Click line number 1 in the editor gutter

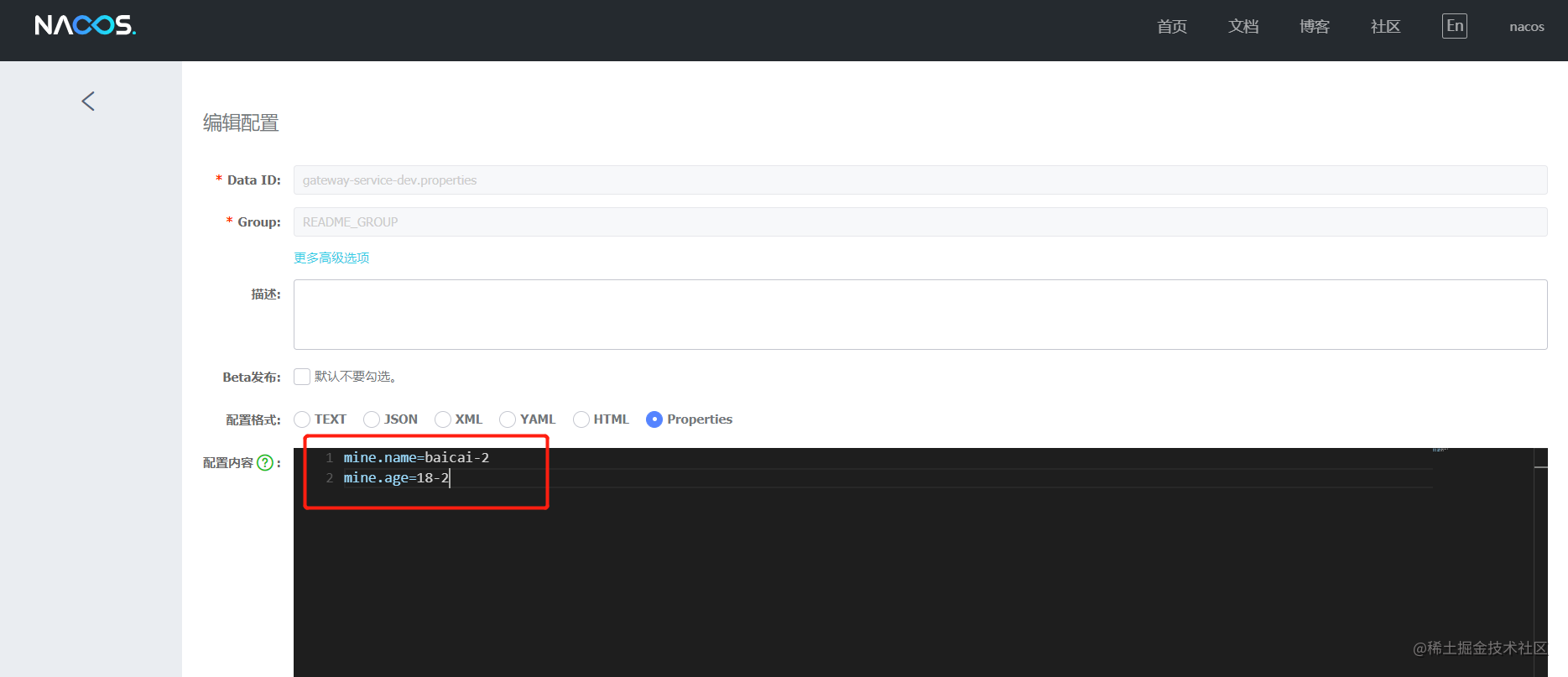coord(330,458)
